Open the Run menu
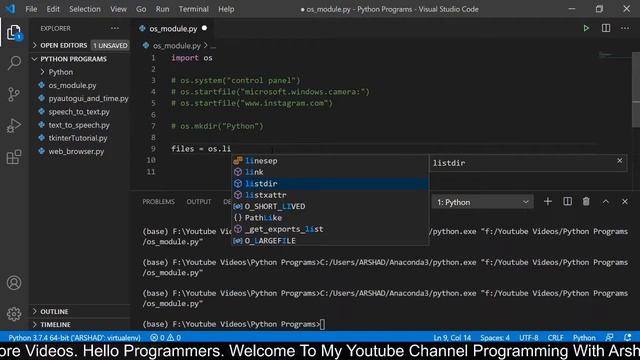640x360 pixels. [162, 9]
